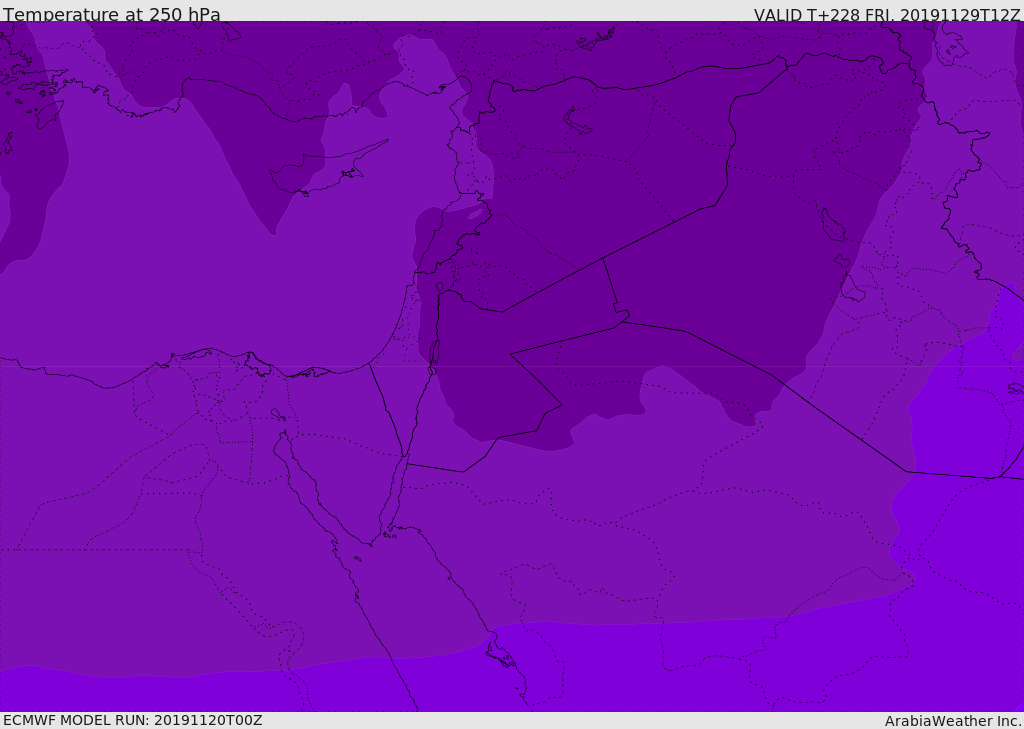Click the 'Temperature at 250 hPa' title
This screenshot has height=729, width=1024.
[112, 14]
